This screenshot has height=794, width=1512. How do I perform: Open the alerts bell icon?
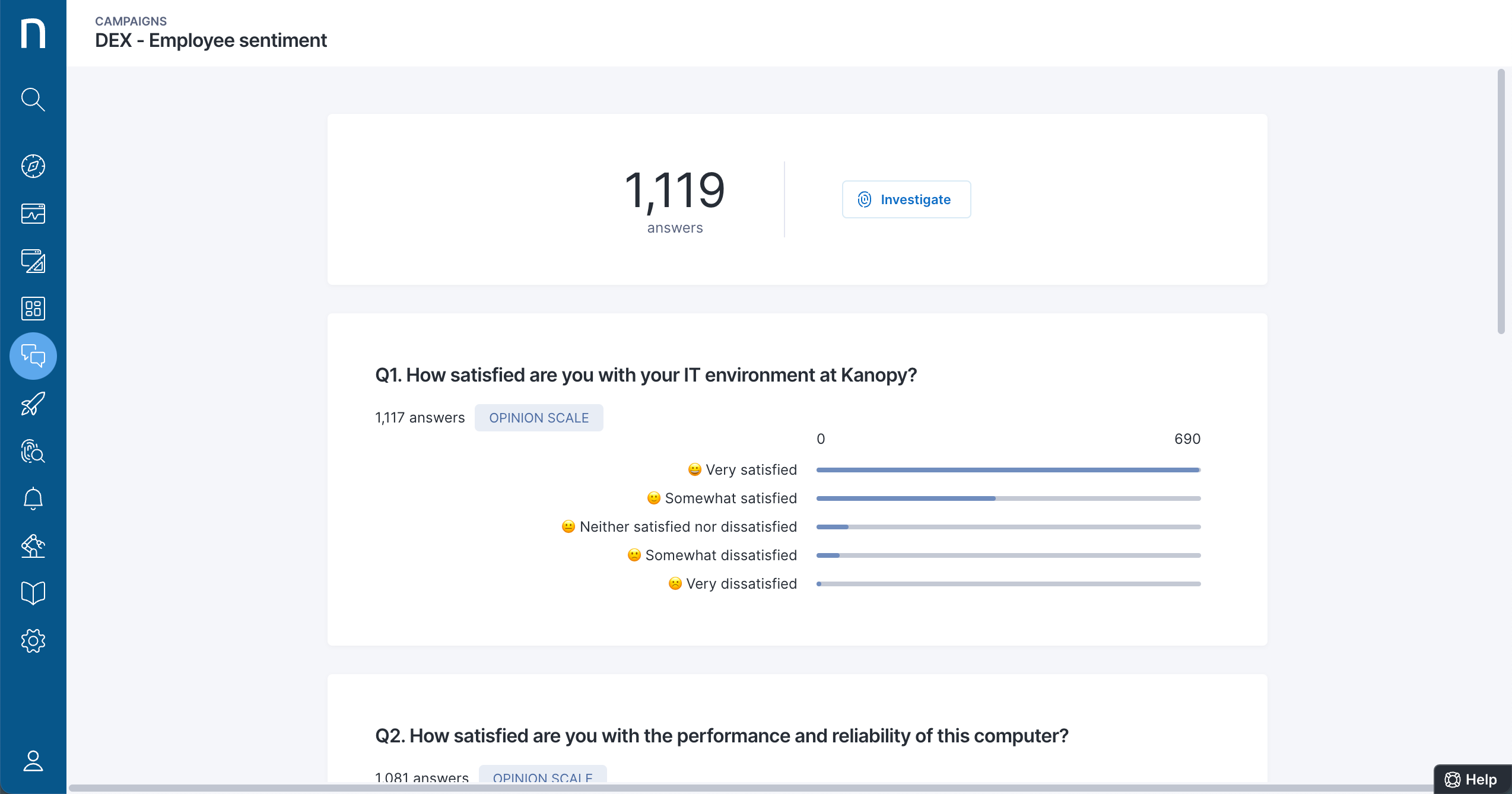tap(33, 498)
